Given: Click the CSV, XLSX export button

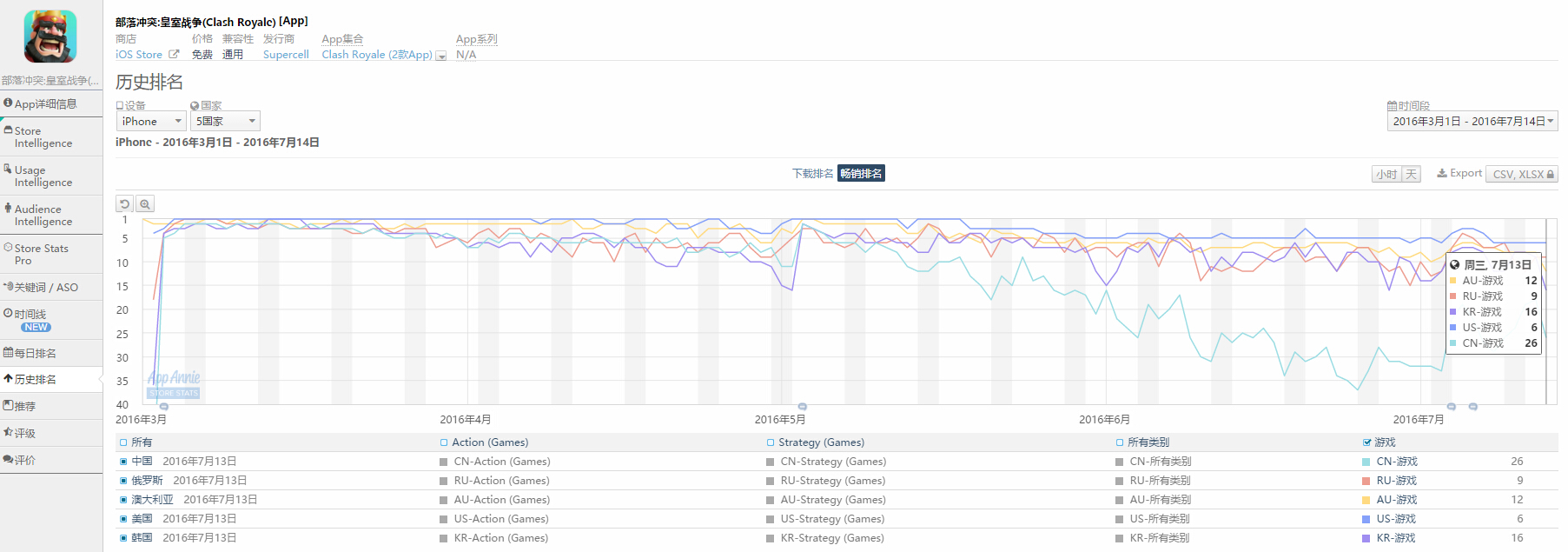Looking at the screenshot, I should [1522, 174].
